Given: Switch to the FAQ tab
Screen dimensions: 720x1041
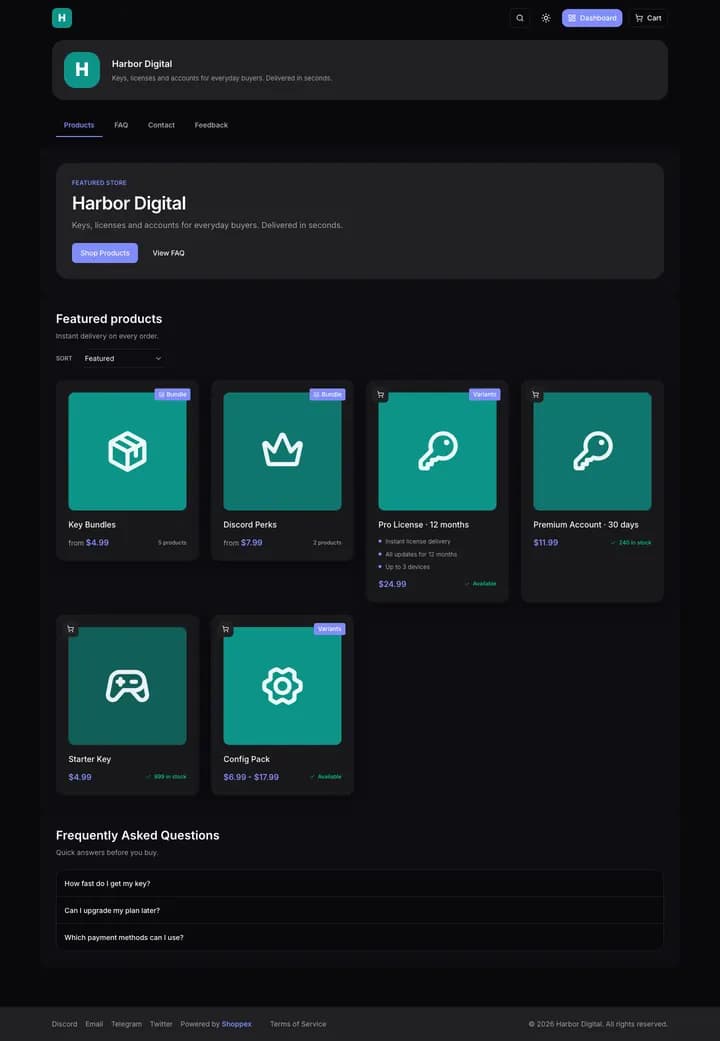Looking at the screenshot, I should tap(121, 125).
